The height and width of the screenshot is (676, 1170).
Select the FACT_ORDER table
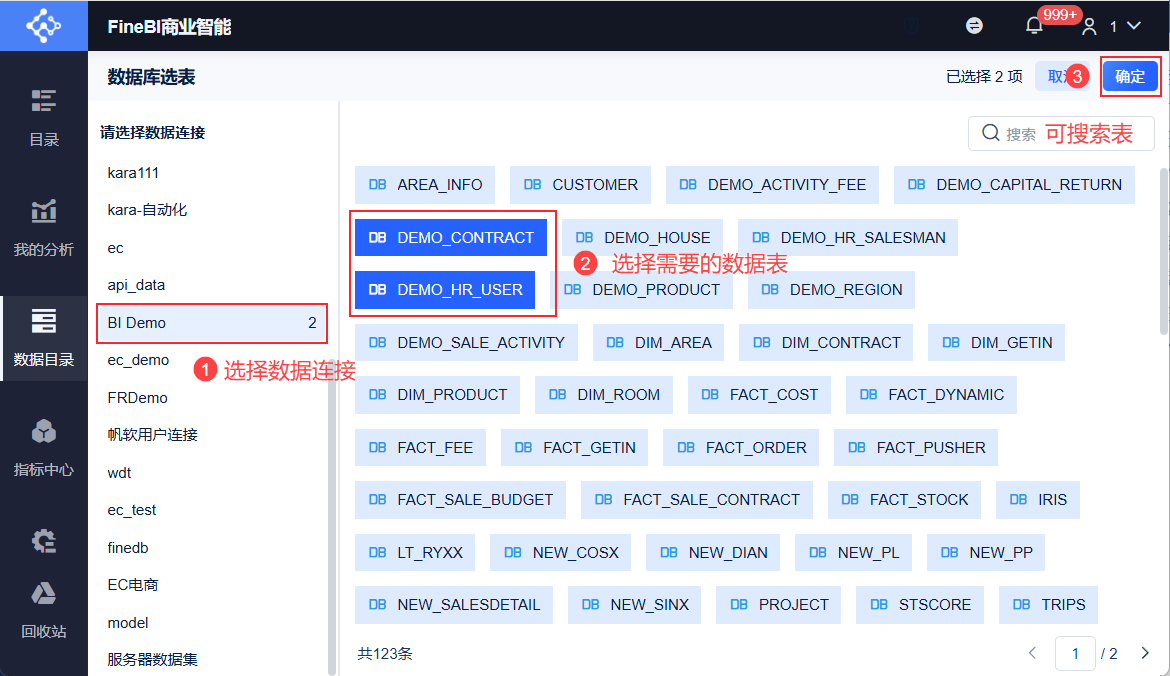coord(741,448)
